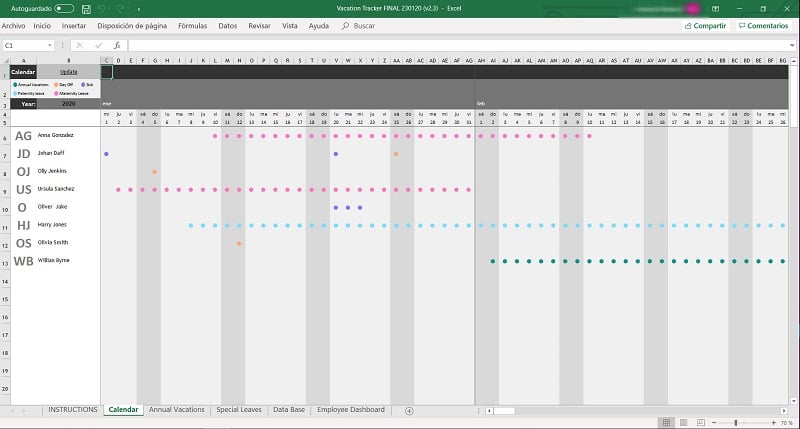Click the year value 2020 cell

(68, 104)
